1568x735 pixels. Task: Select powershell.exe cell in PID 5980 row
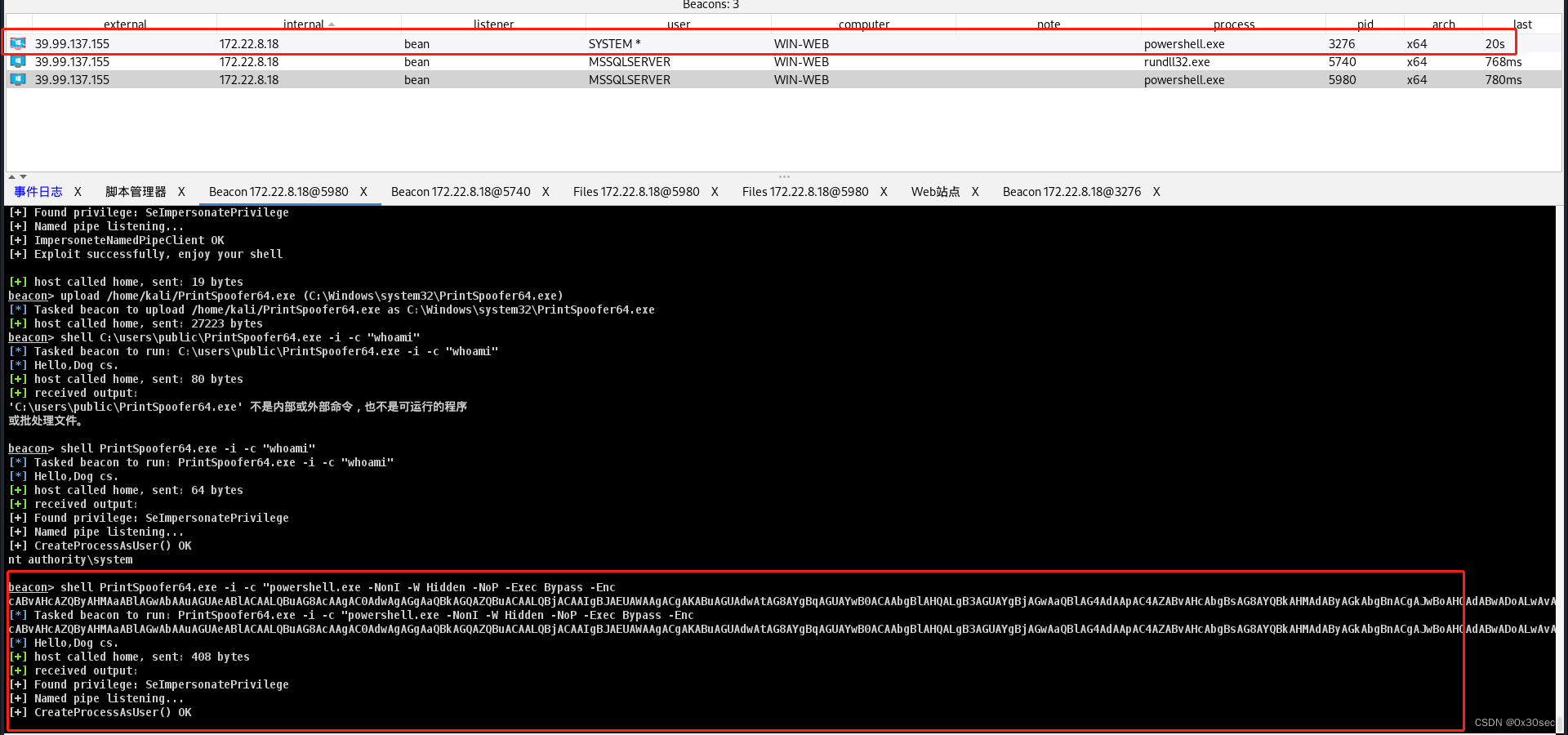click(1184, 80)
